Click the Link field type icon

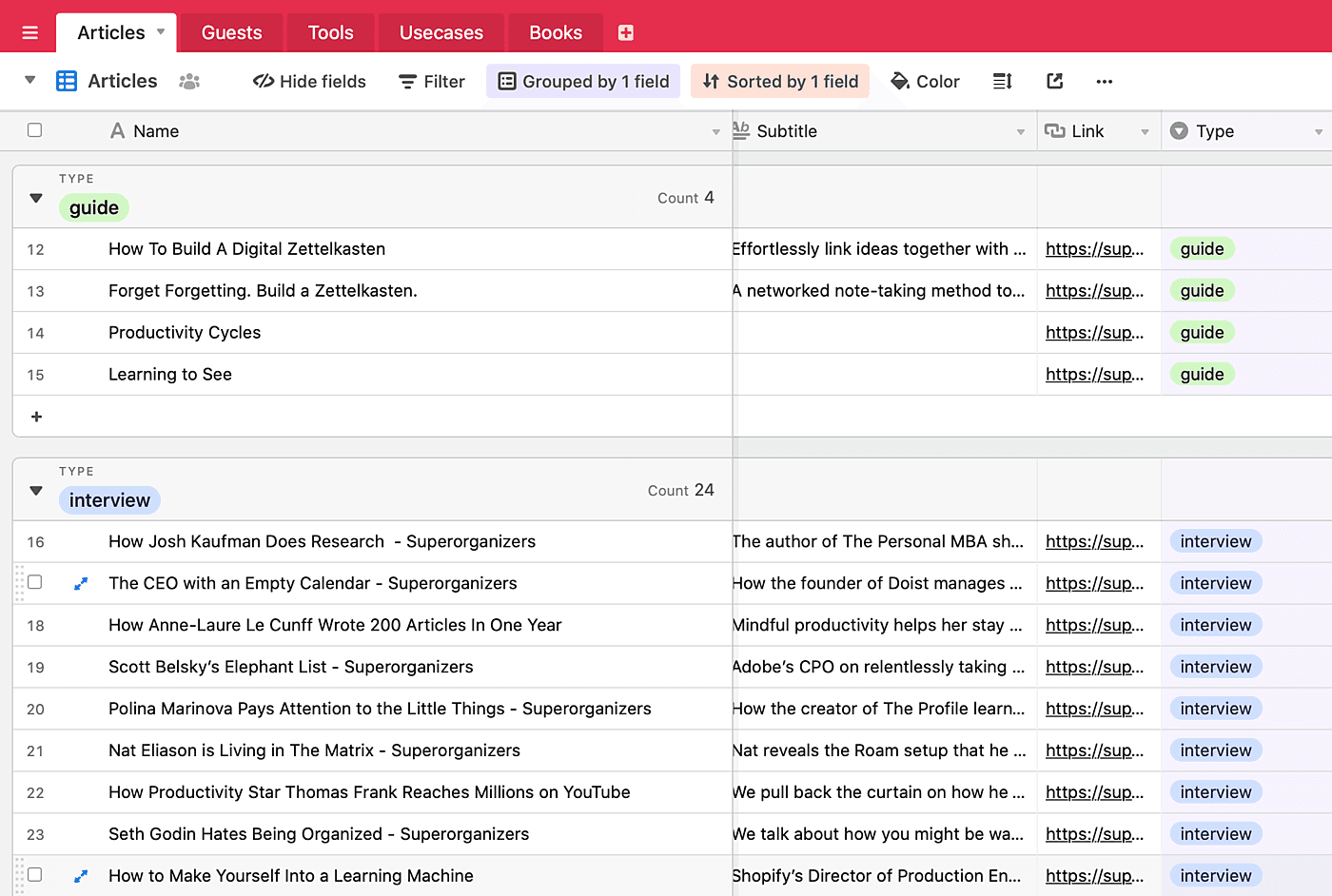pos(1054,130)
